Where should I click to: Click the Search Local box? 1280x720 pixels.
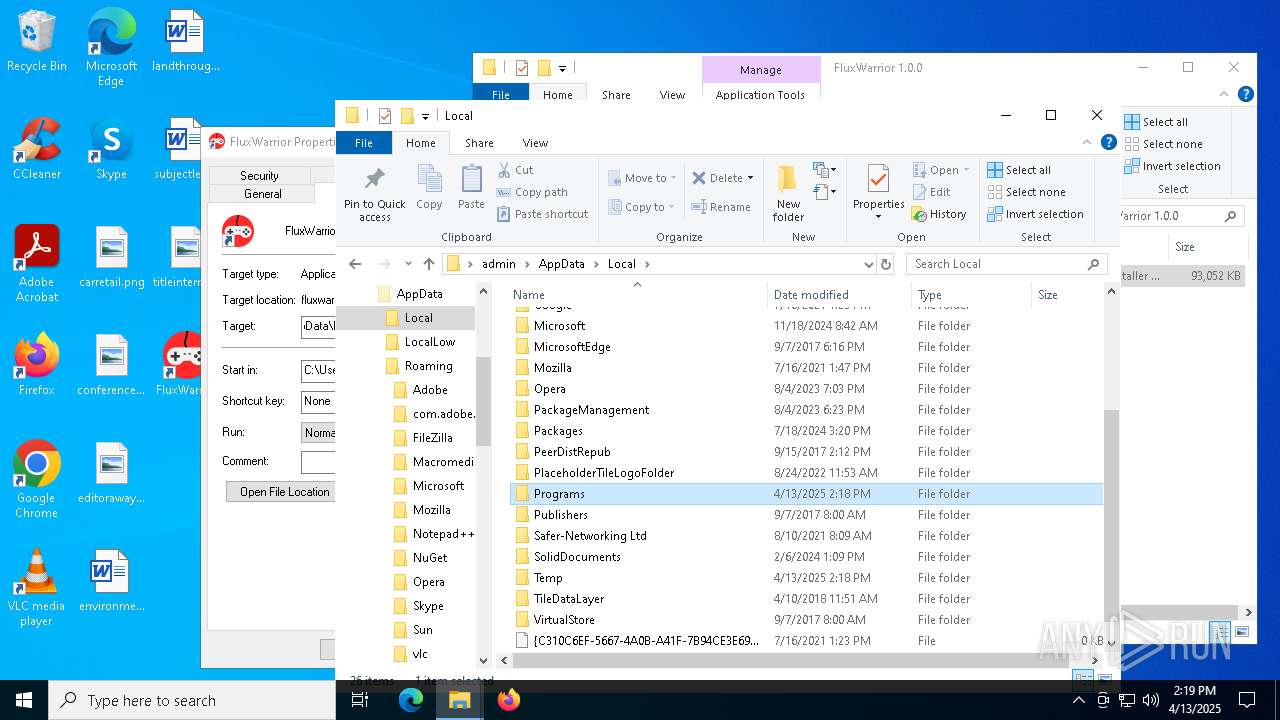click(x=1006, y=264)
